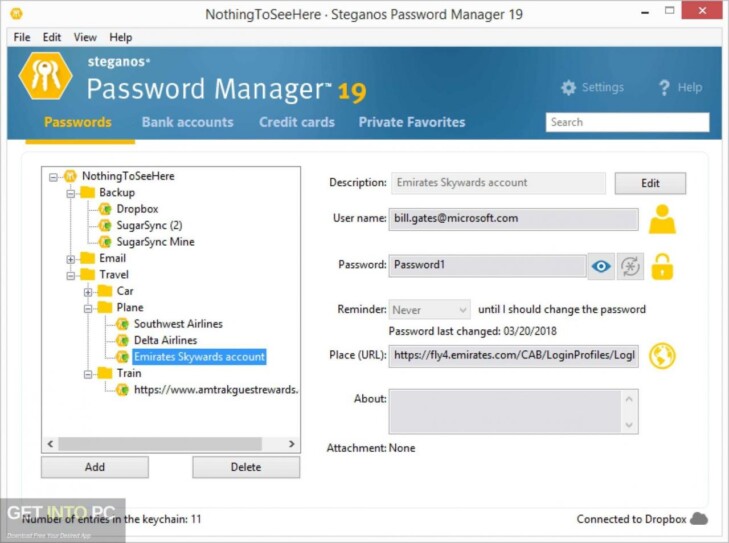
Task: Click the SugarSync Mine entry icon
Action: click(x=105, y=242)
